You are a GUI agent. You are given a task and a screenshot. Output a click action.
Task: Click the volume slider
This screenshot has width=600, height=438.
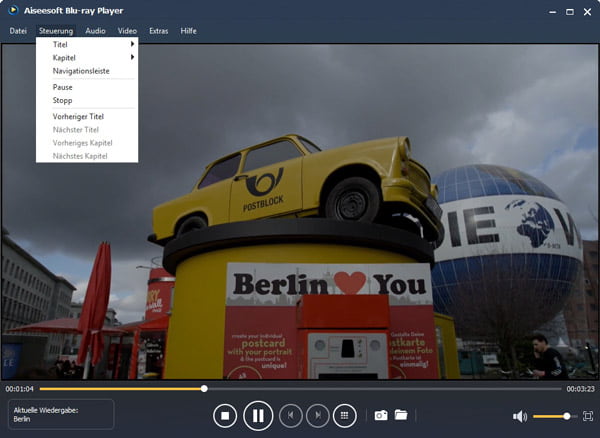click(x=552, y=416)
